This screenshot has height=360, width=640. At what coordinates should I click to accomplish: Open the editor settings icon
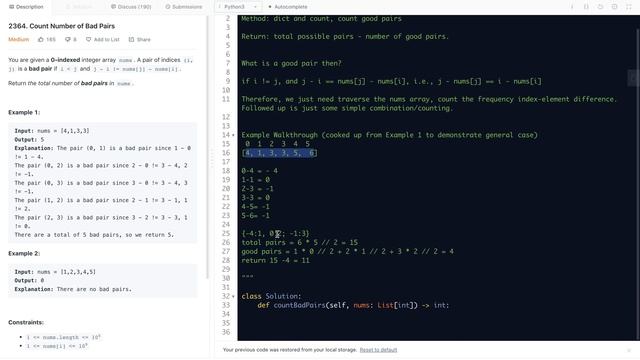tap(614, 7)
